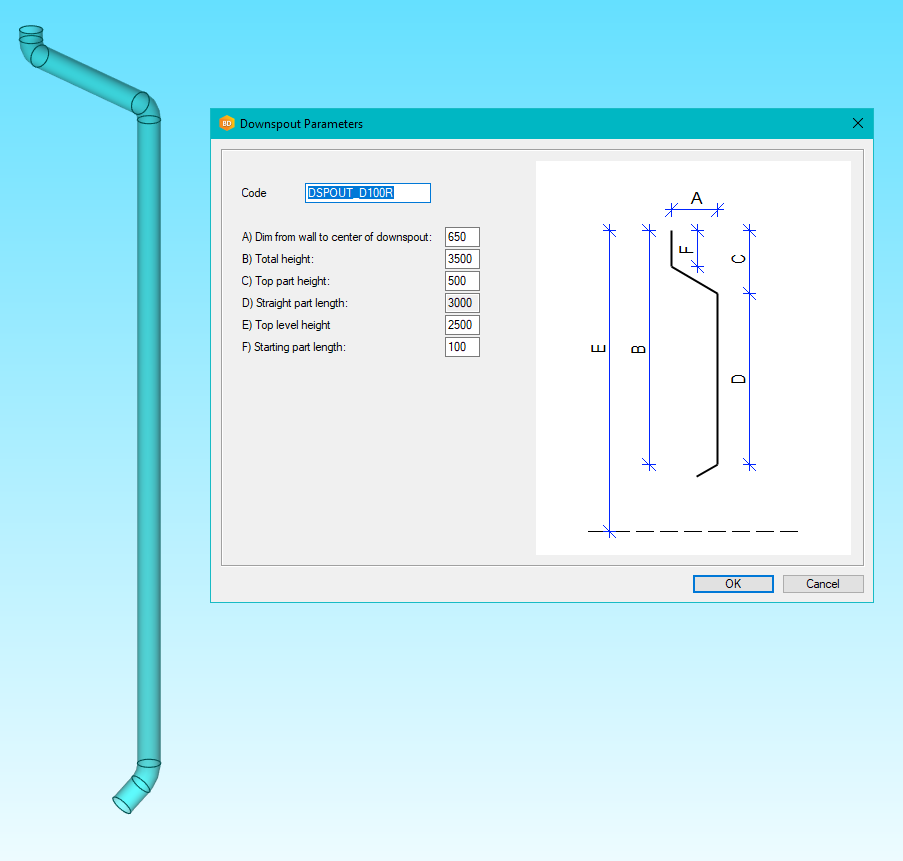This screenshot has width=903, height=861.
Task: Confirm parameters with the OK button
Action: click(x=732, y=584)
